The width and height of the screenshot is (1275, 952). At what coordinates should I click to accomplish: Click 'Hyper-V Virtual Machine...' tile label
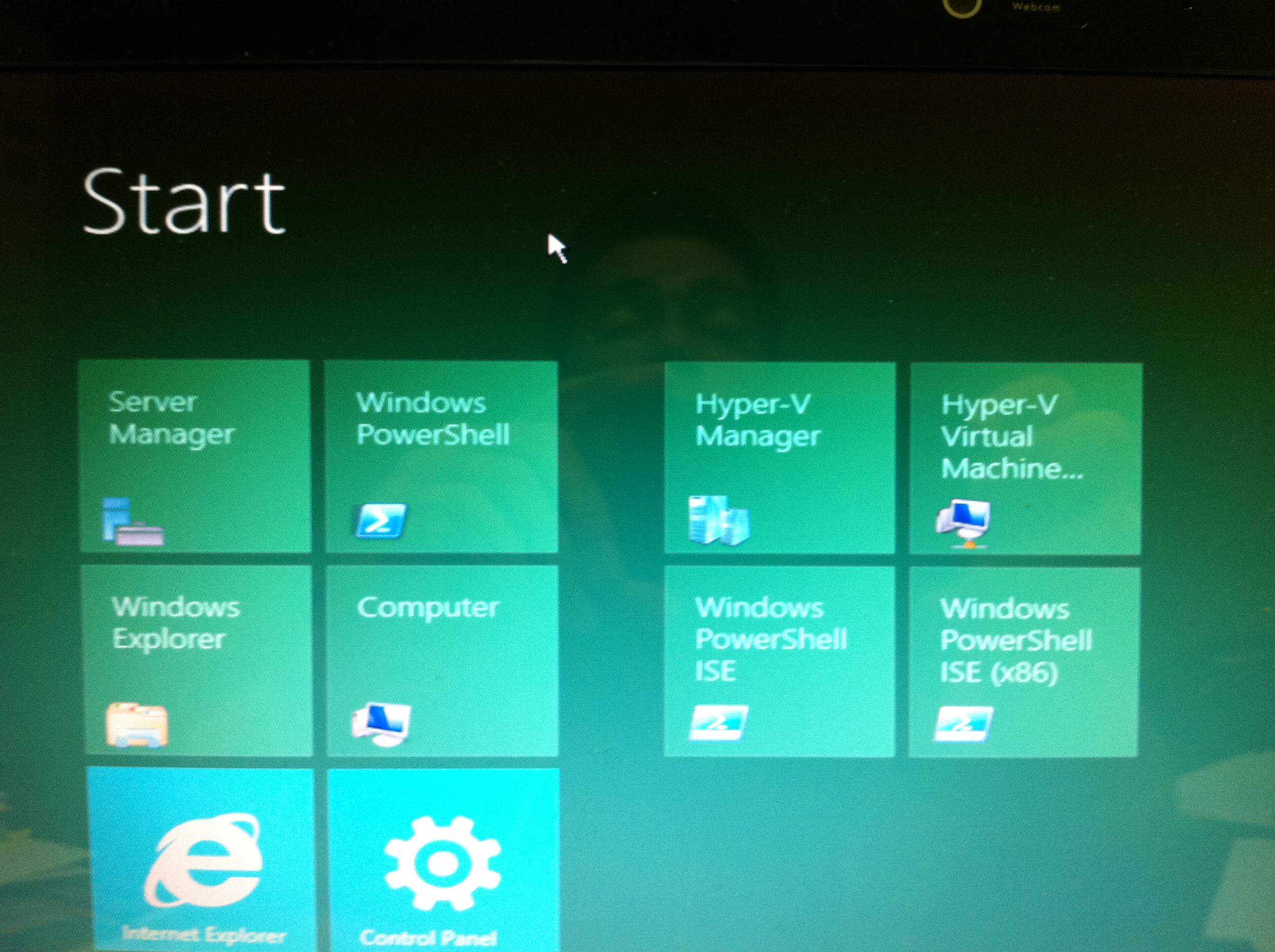[x=1012, y=437]
